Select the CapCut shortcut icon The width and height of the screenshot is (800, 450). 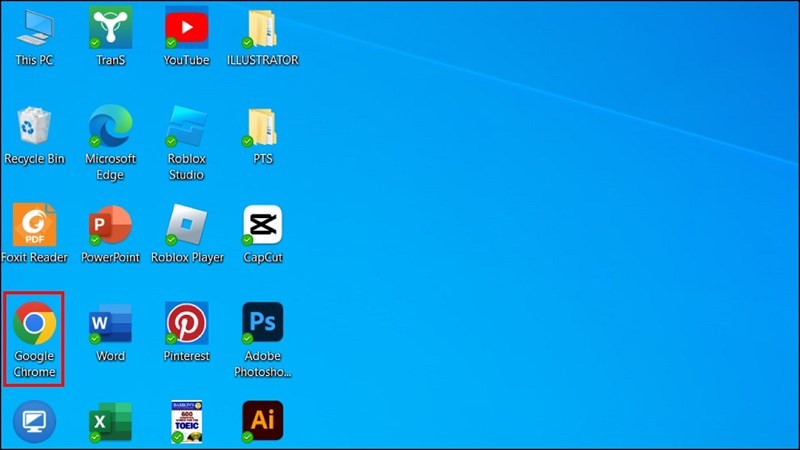[x=262, y=225]
